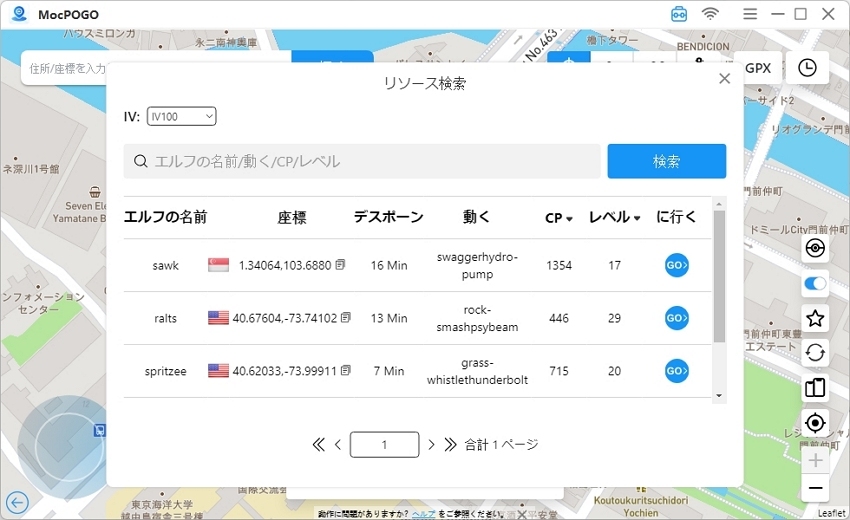Expand the IV100 dropdown
Viewport: 850px width, 520px height.
click(181, 117)
